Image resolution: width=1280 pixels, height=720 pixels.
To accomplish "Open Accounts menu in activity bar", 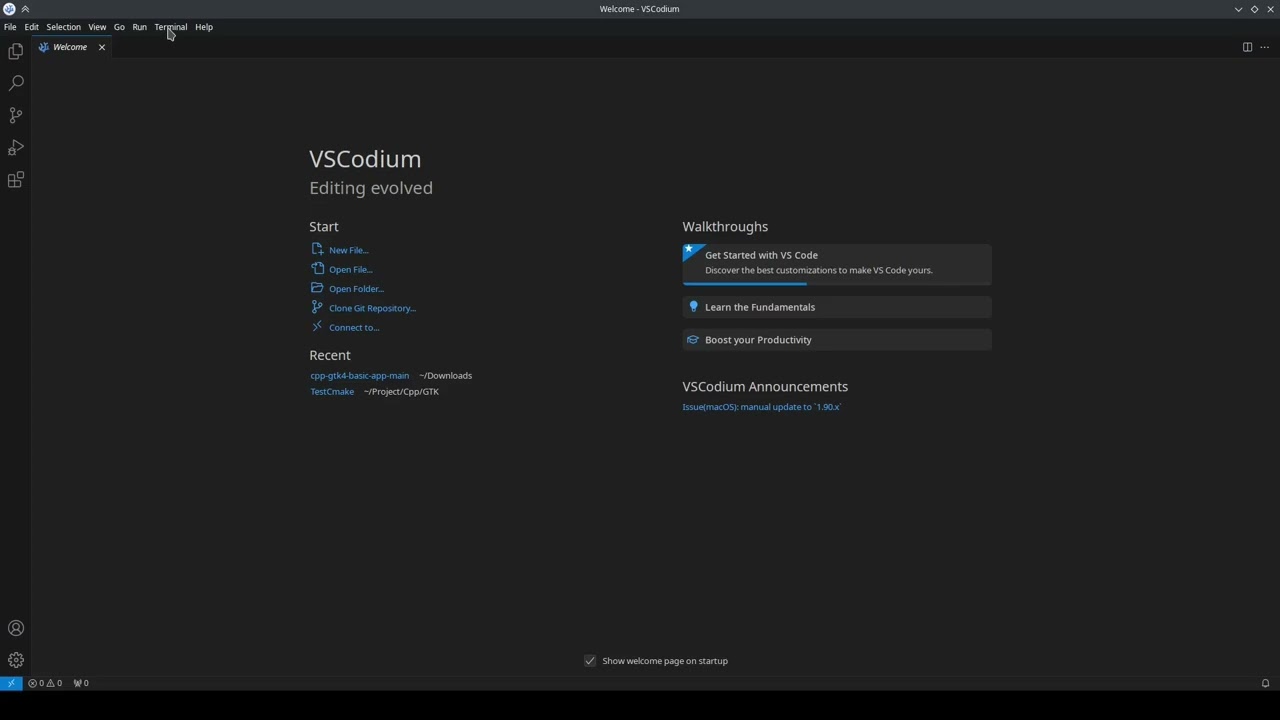I will click(16, 628).
